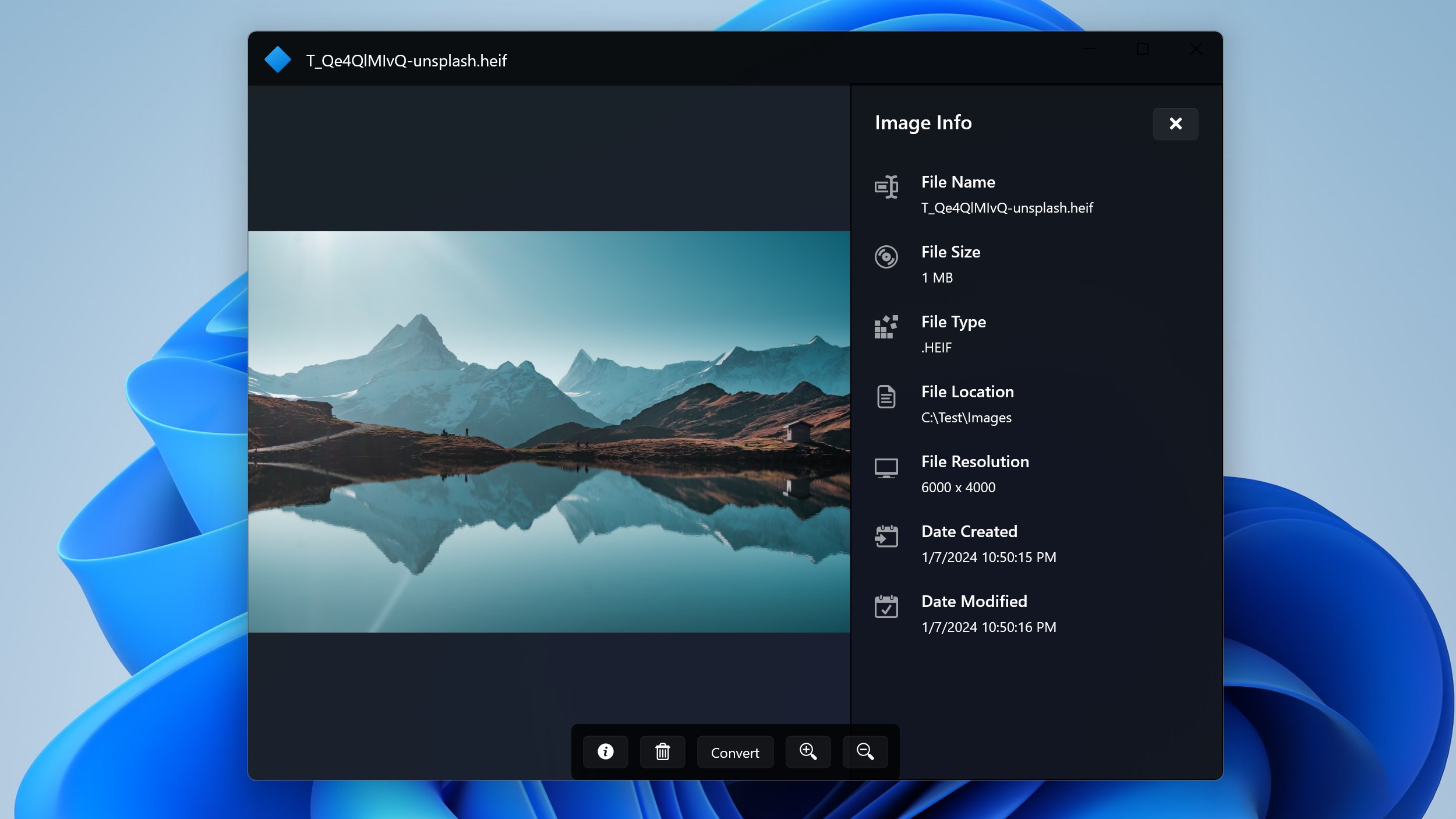
Task: Click the Date Created calendar icon
Action: pyautogui.click(x=886, y=536)
